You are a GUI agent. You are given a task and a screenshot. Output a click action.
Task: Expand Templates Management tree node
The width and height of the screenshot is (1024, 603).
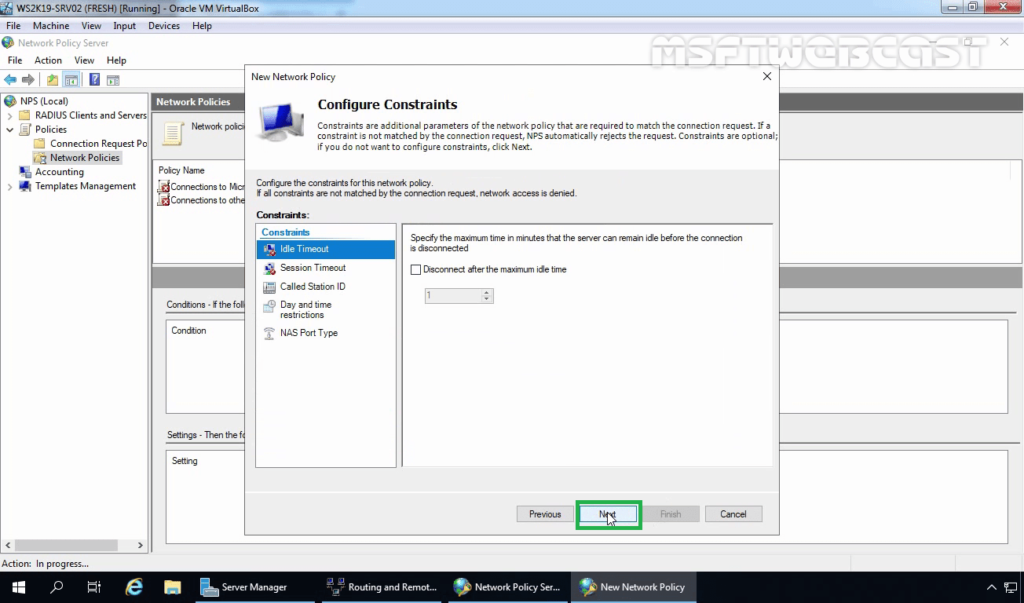10,187
